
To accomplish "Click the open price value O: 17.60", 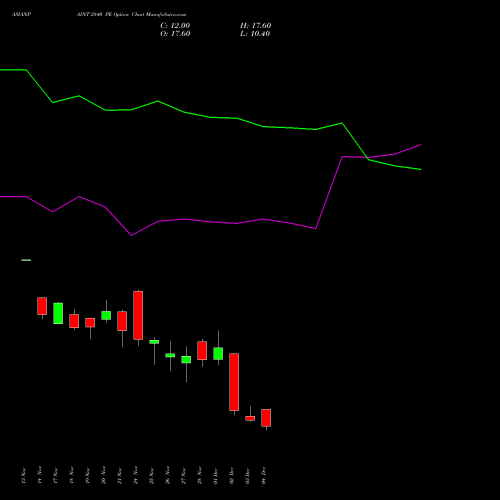I will pos(175,34).
